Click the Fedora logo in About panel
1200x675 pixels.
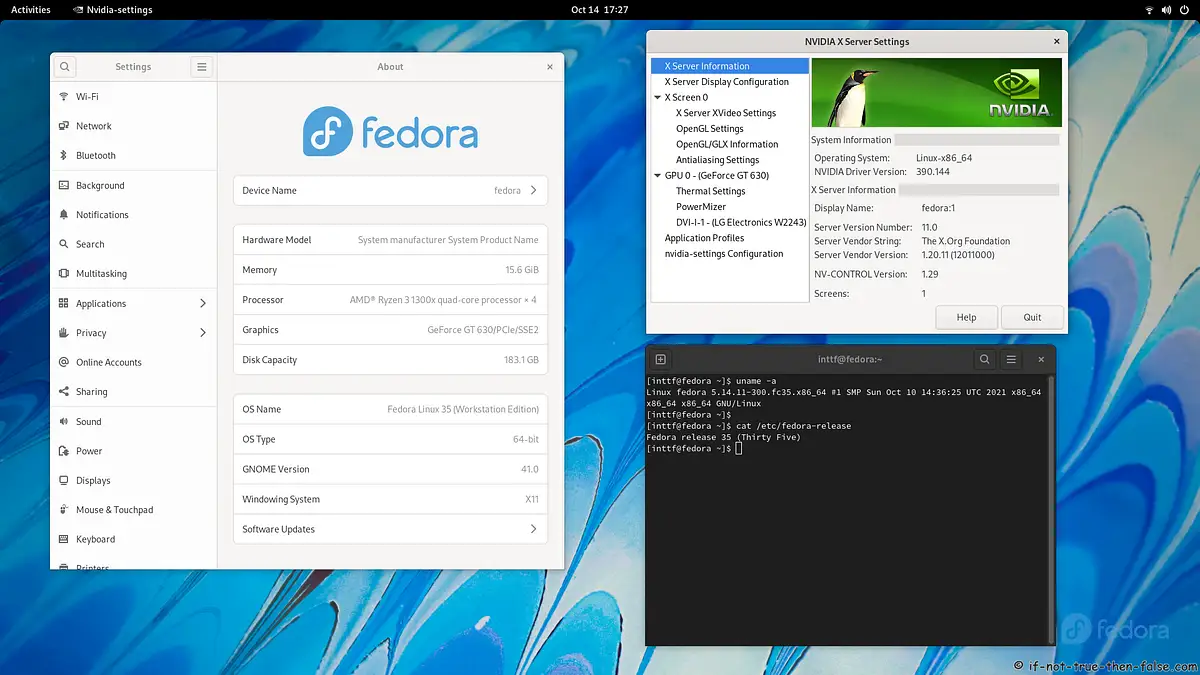[x=390, y=132]
